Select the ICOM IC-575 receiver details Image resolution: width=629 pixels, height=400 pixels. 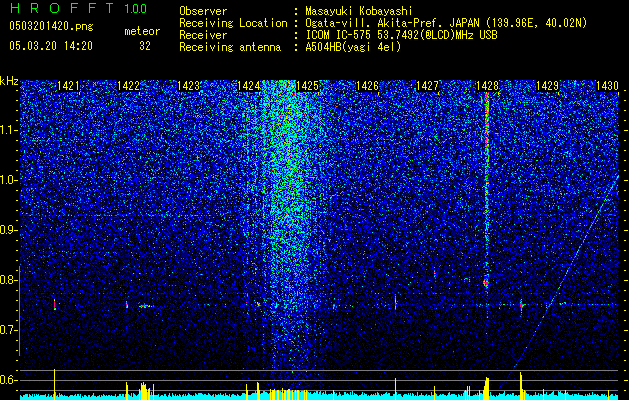401,35
